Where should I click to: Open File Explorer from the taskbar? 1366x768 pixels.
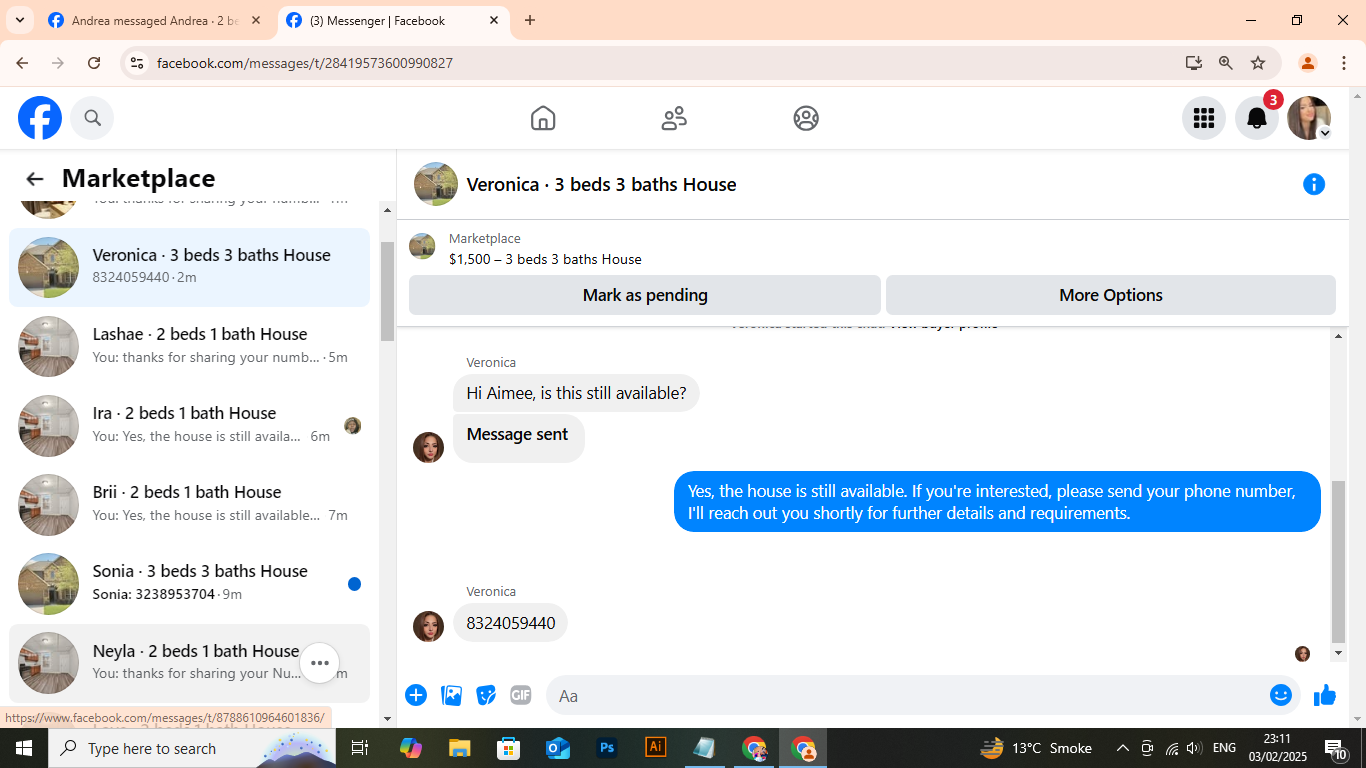459,748
